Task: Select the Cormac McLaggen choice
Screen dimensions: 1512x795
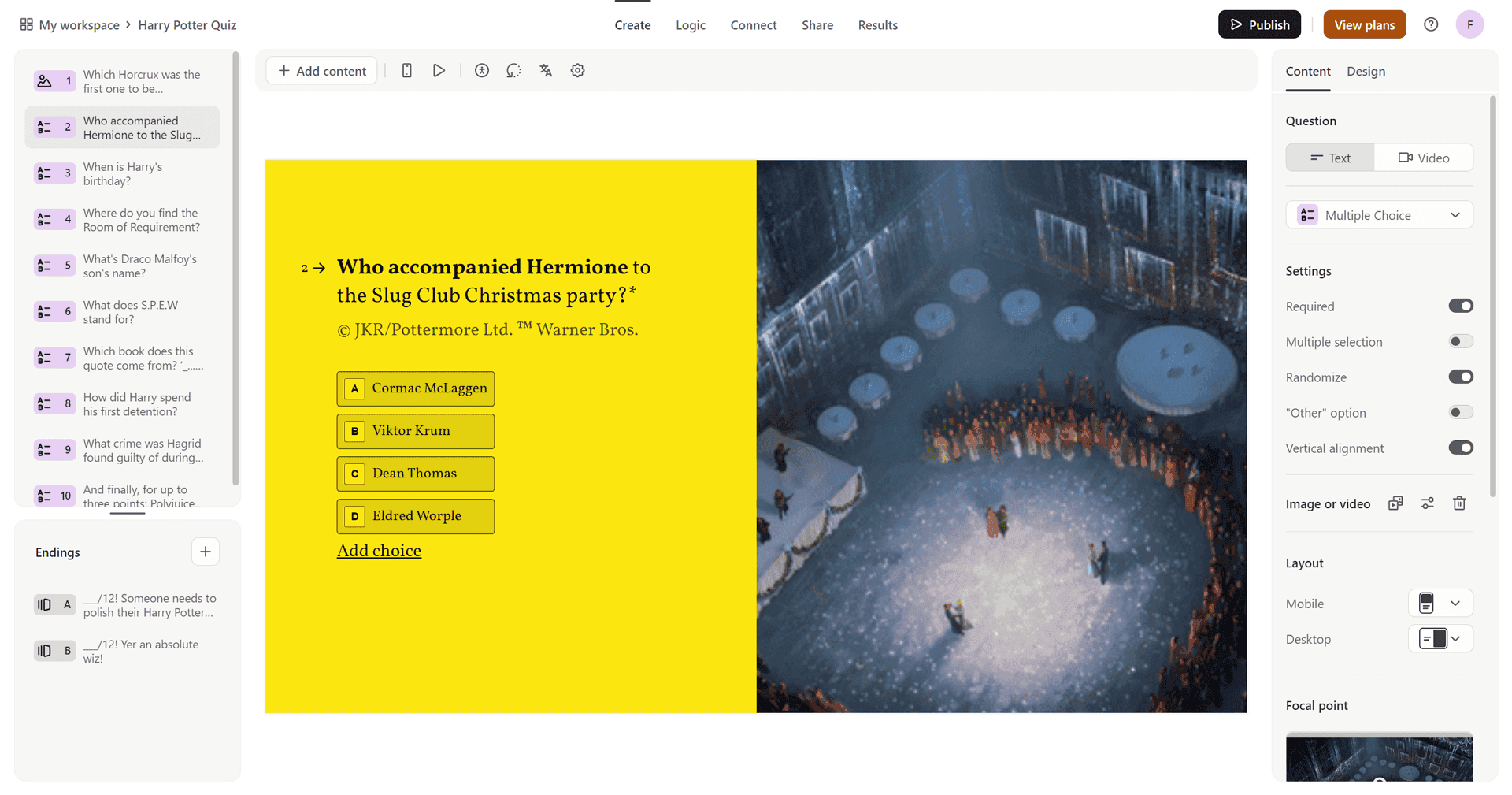Action: click(416, 388)
